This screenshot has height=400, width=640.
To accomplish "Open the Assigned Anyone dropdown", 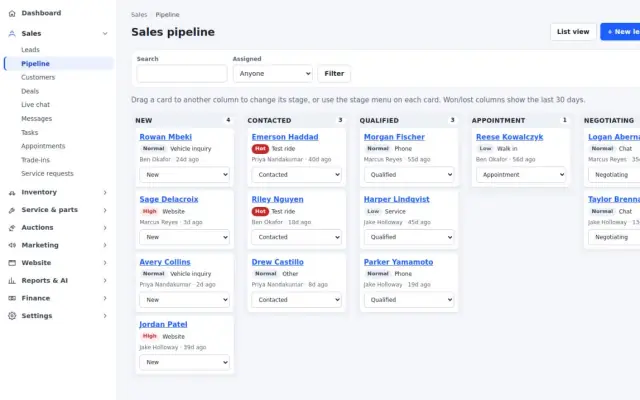I will 273,74.
